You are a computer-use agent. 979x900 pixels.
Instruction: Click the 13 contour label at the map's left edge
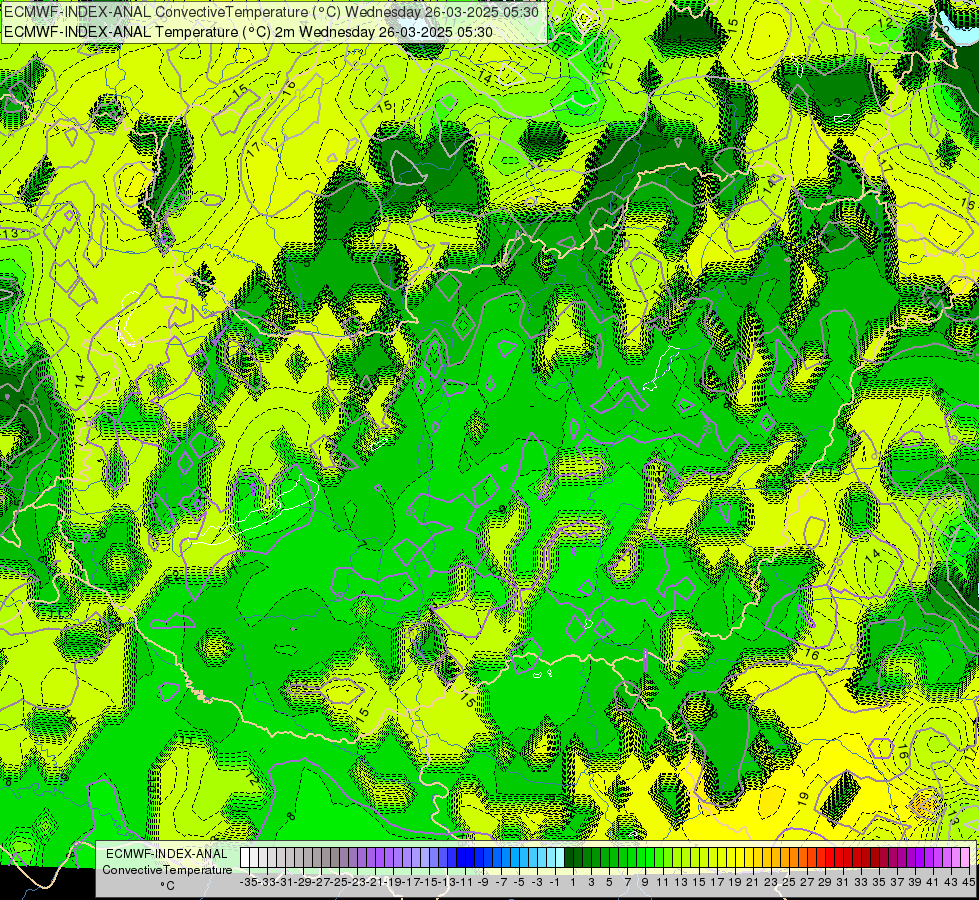[10, 234]
